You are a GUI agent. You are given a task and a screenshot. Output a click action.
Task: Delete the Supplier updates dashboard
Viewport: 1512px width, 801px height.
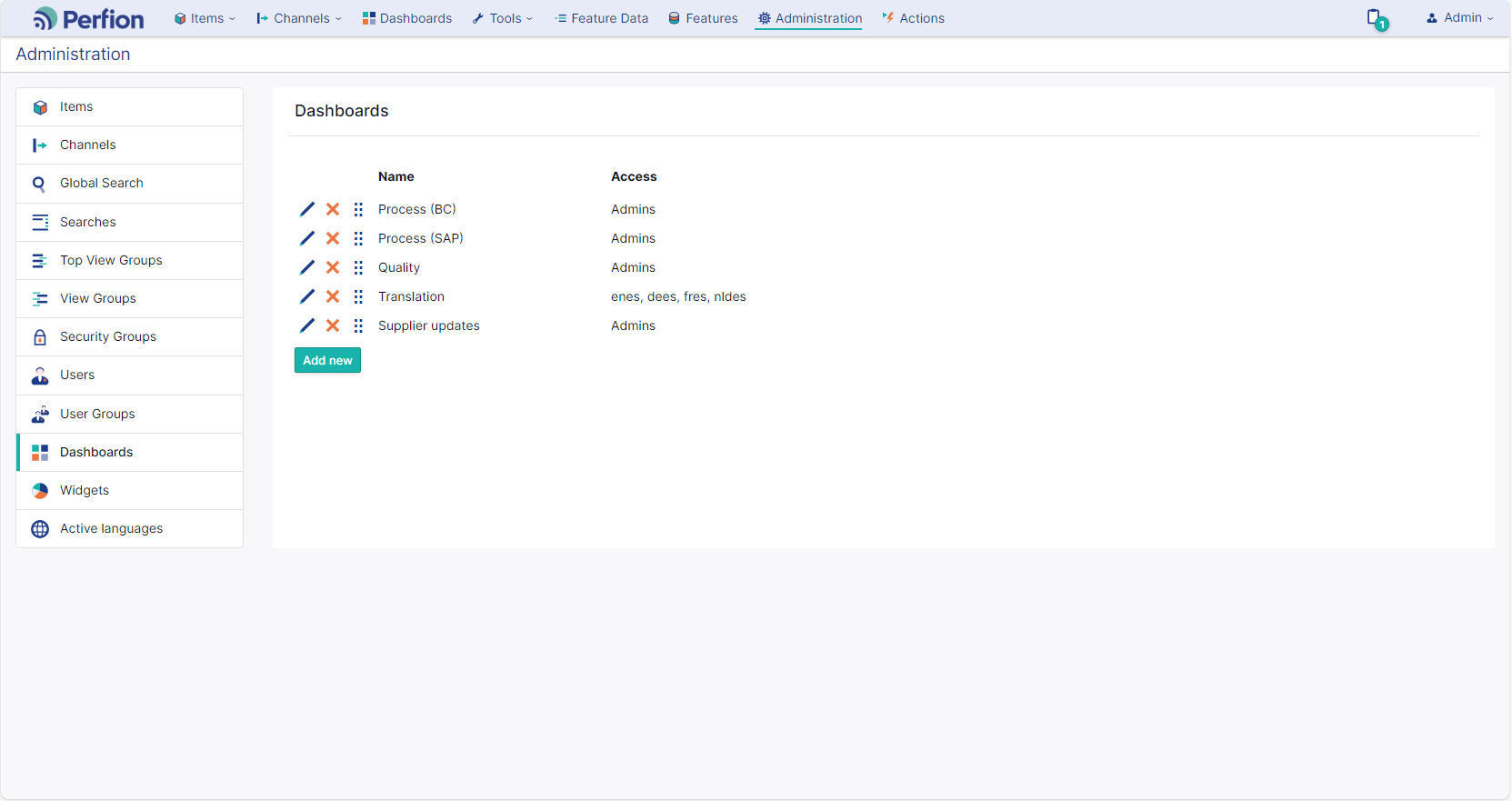tap(333, 325)
